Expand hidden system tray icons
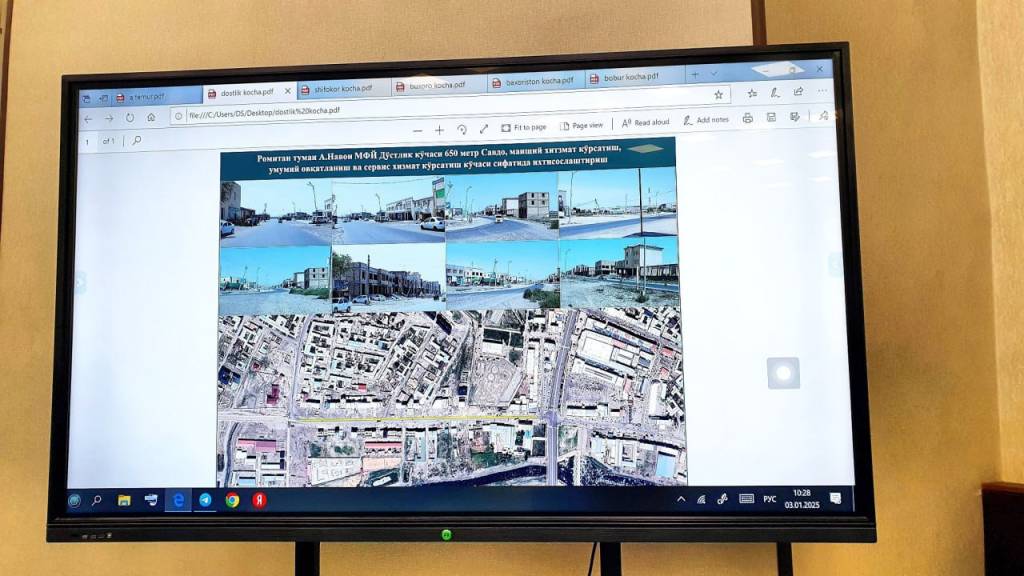This screenshot has height=576, width=1024. (681, 498)
